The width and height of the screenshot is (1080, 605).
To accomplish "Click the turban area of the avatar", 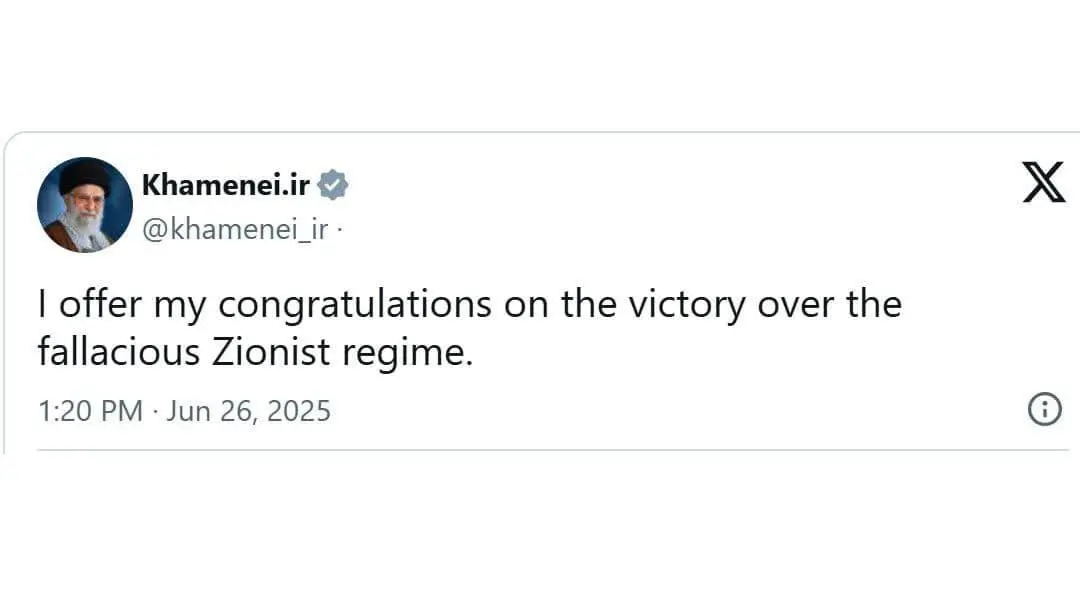I will pyautogui.click(x=86, y=176).
